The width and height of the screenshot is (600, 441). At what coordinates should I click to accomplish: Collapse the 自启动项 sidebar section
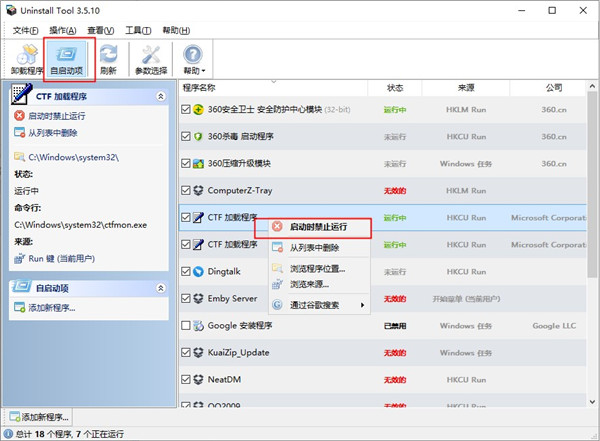(160, 288)
